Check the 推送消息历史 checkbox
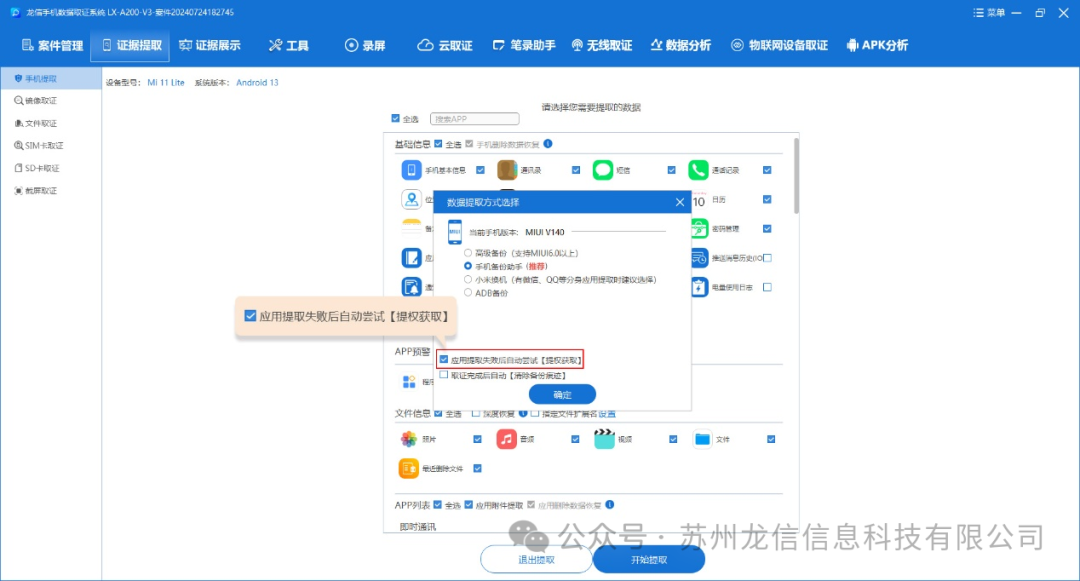 (x=767, y=257)
